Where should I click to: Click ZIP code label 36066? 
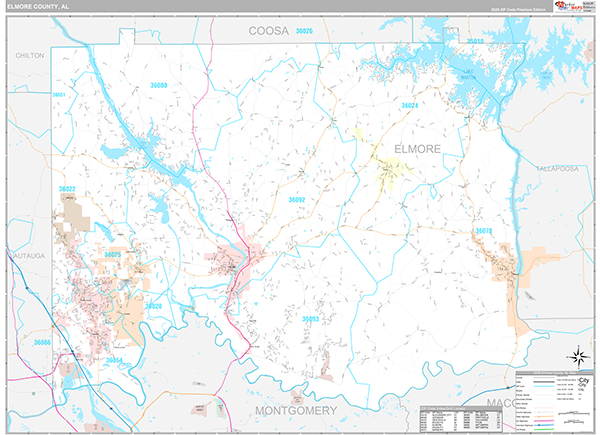pyautogui.click(x=42, y=342)
